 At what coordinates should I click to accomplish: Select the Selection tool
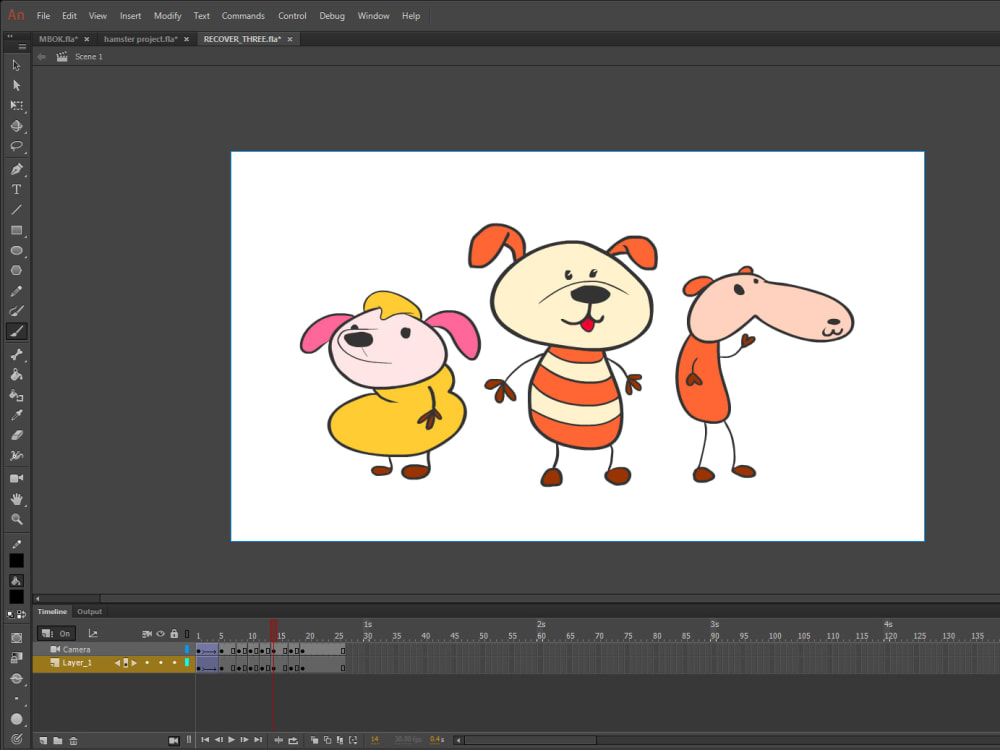pos(16,64)
